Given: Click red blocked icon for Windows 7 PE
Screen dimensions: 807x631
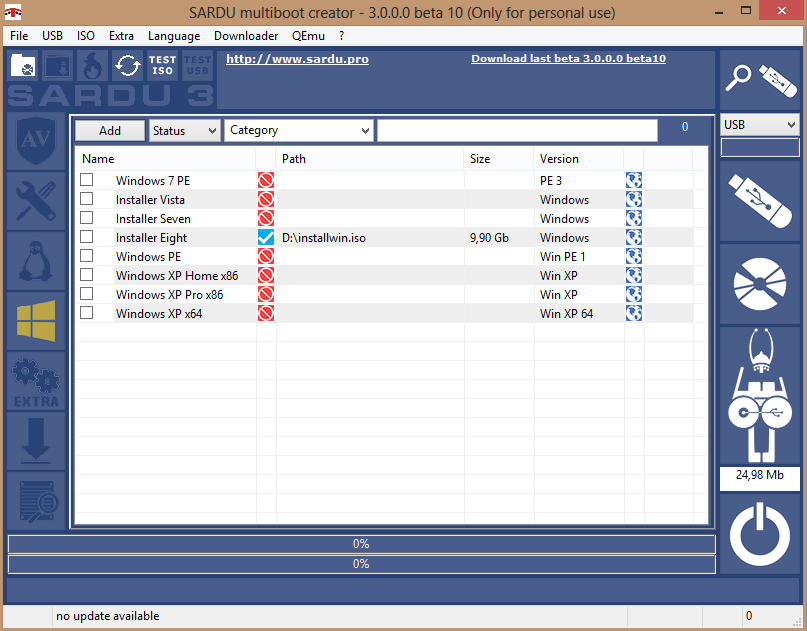Looking at the screenshot, I should [x=266, y=180].
